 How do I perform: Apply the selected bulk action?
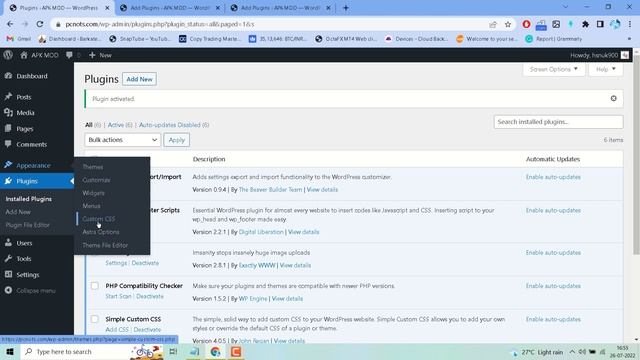(177, 140)
